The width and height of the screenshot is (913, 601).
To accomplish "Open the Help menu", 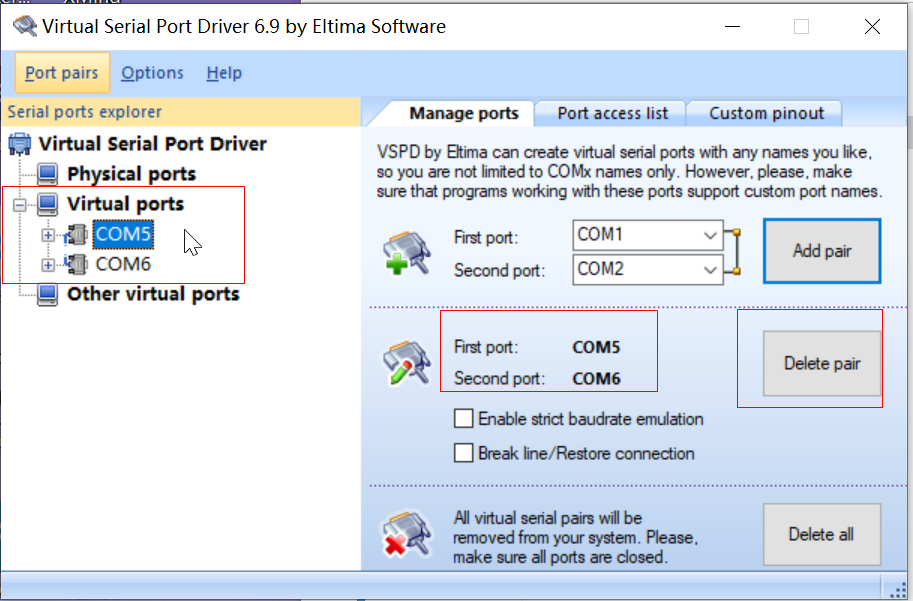I will tap(224, 73).
